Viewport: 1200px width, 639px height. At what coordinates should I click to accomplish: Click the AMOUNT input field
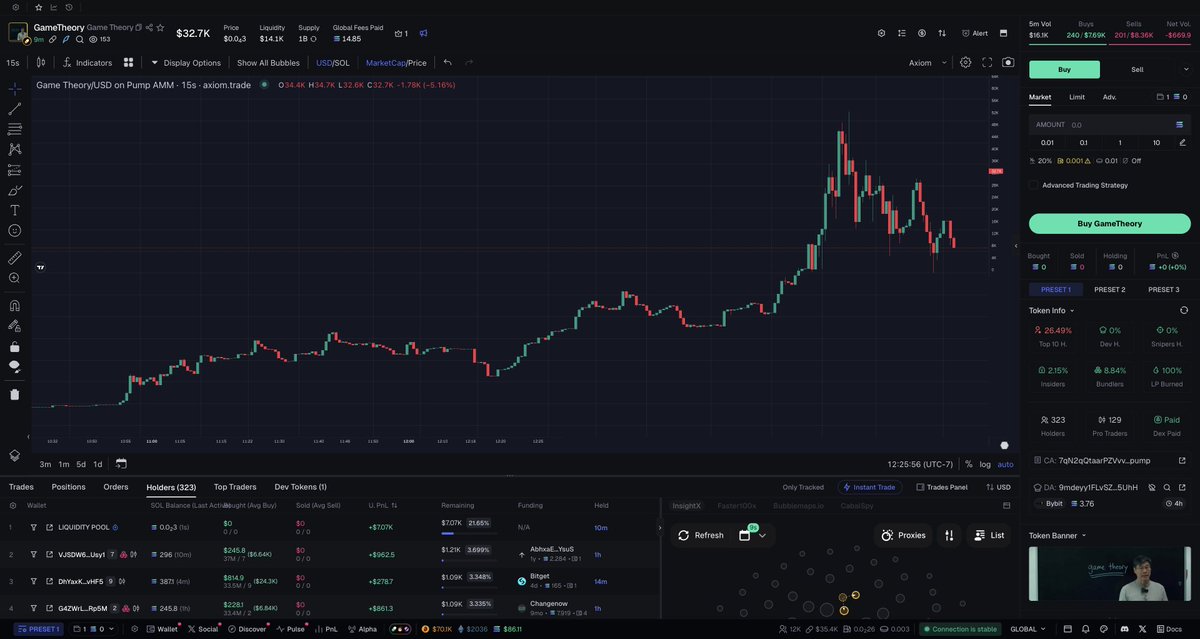[x=1109, y=125]
